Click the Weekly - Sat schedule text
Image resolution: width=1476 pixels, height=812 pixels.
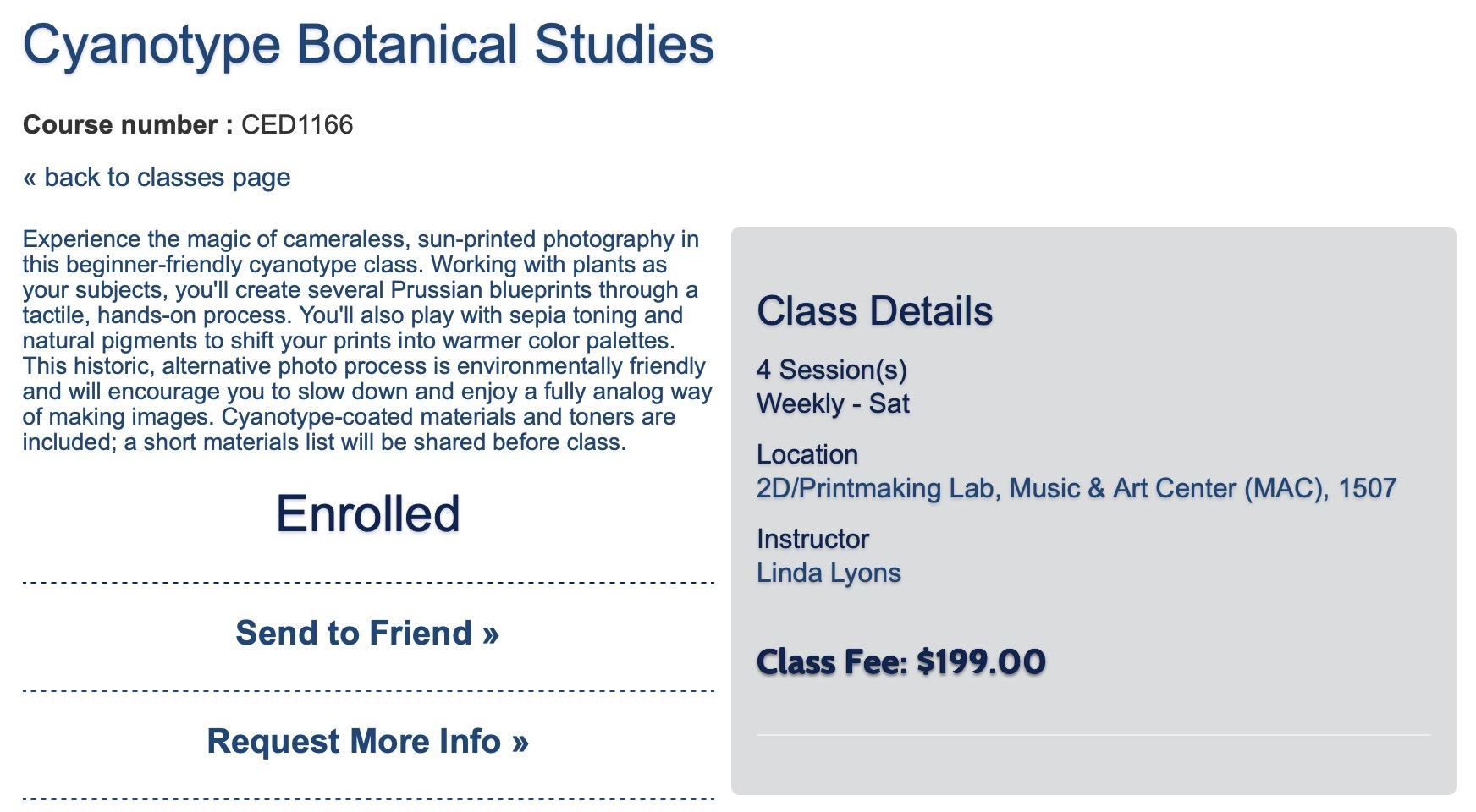point(833,404)
